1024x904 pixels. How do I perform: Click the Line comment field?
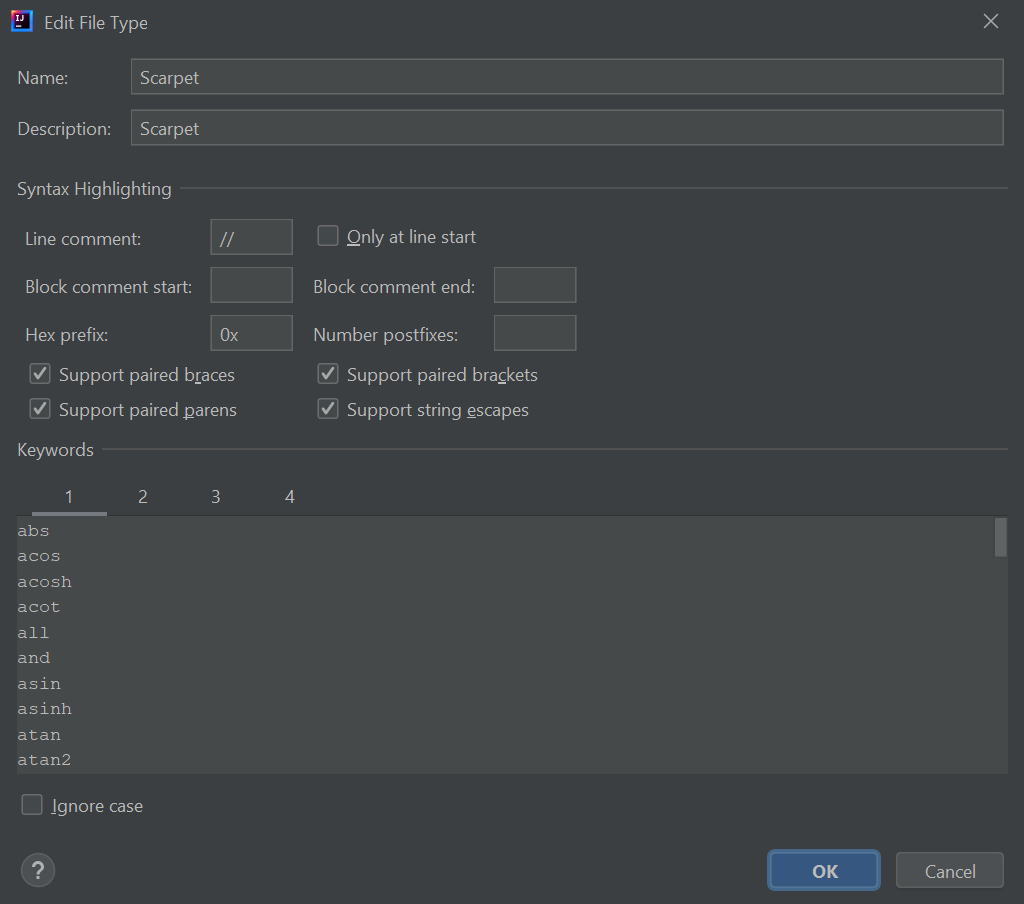[x=251, y=237]
